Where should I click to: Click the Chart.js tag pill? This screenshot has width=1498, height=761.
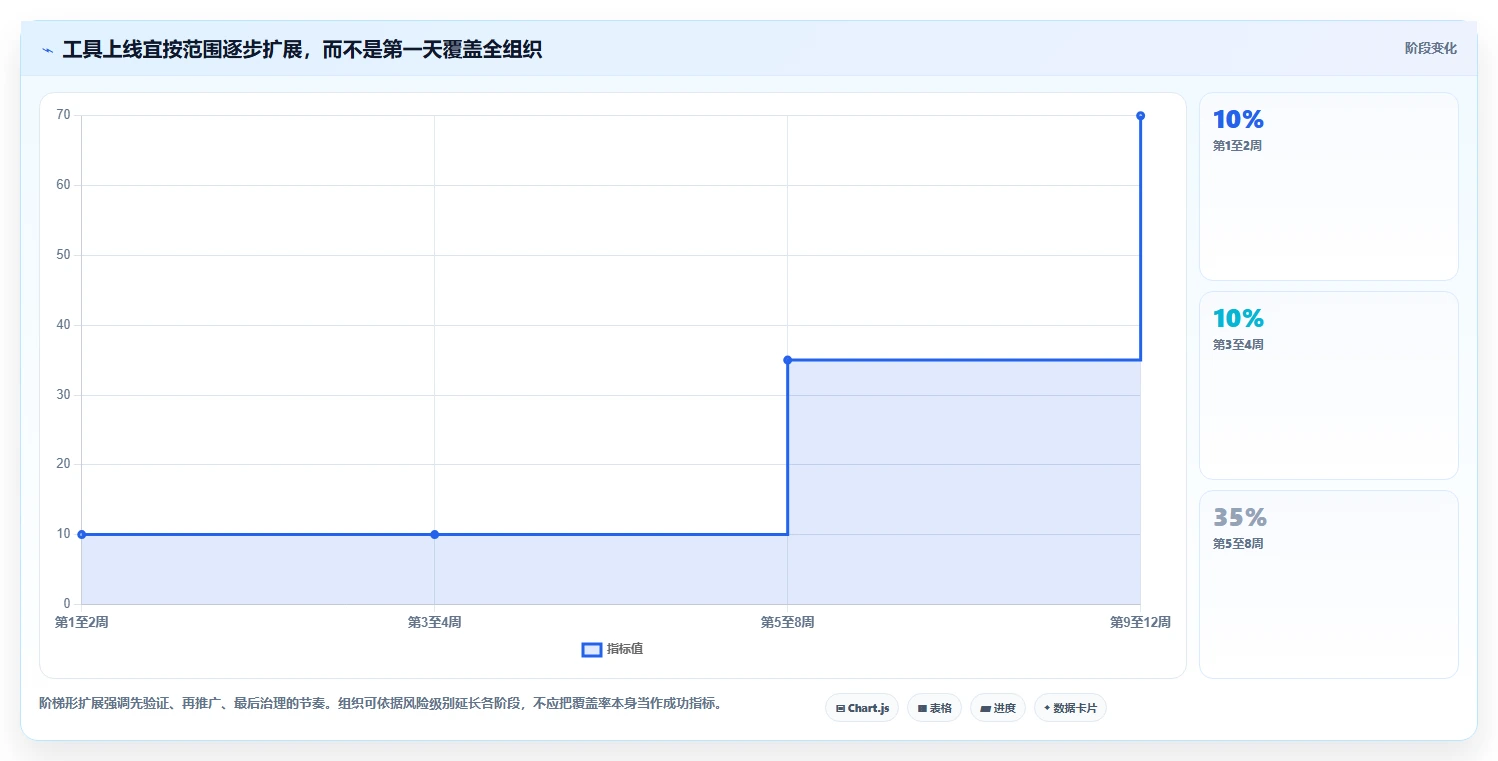click(862, 708)
